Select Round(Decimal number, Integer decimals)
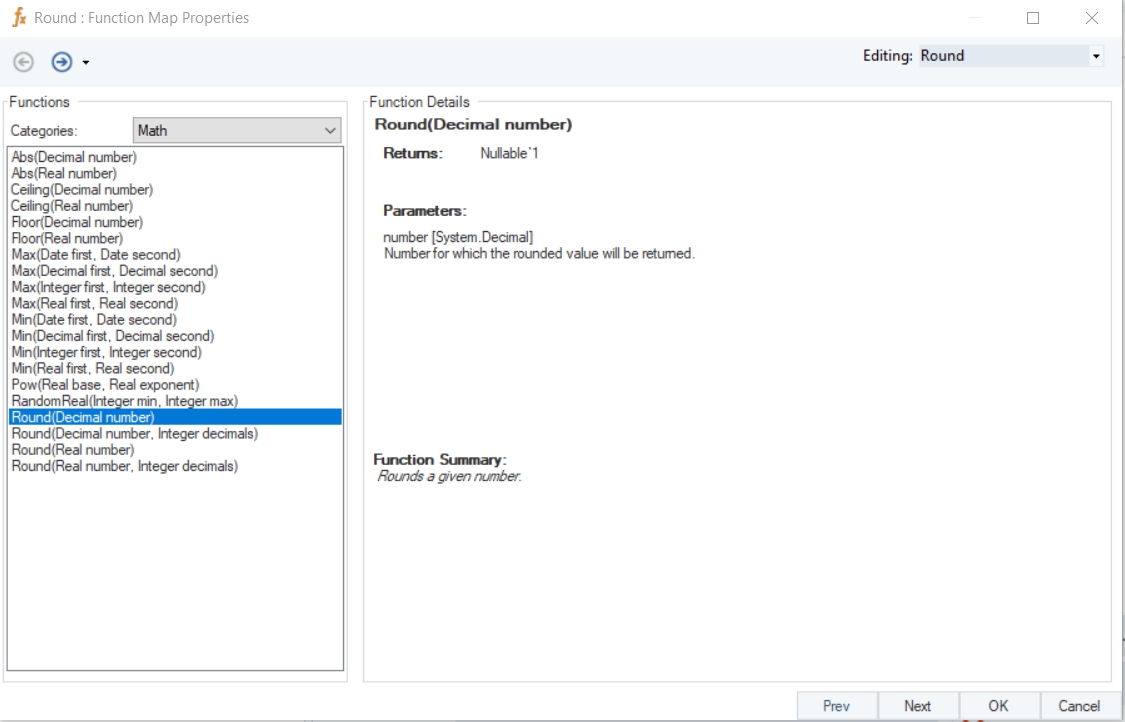 point(134,434)
